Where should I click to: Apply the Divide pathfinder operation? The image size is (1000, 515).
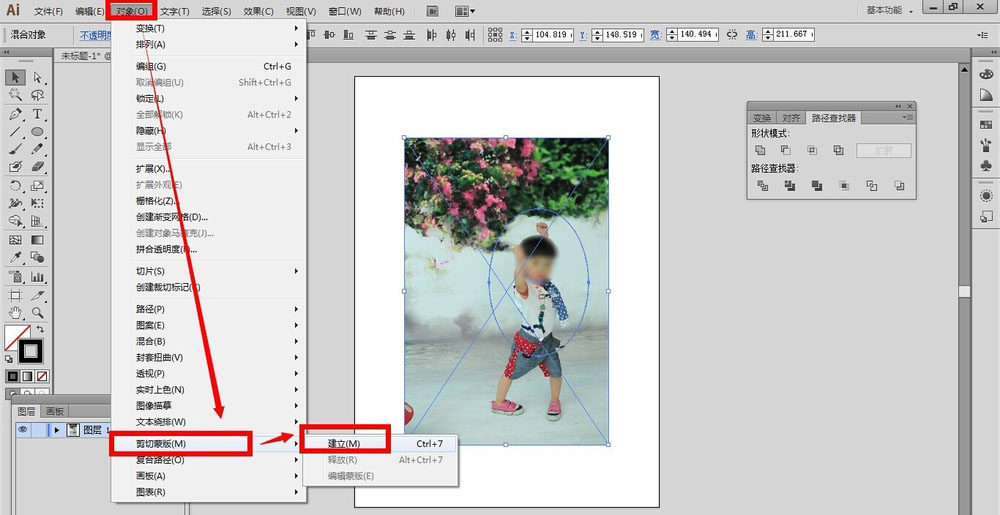pos(763,185)
